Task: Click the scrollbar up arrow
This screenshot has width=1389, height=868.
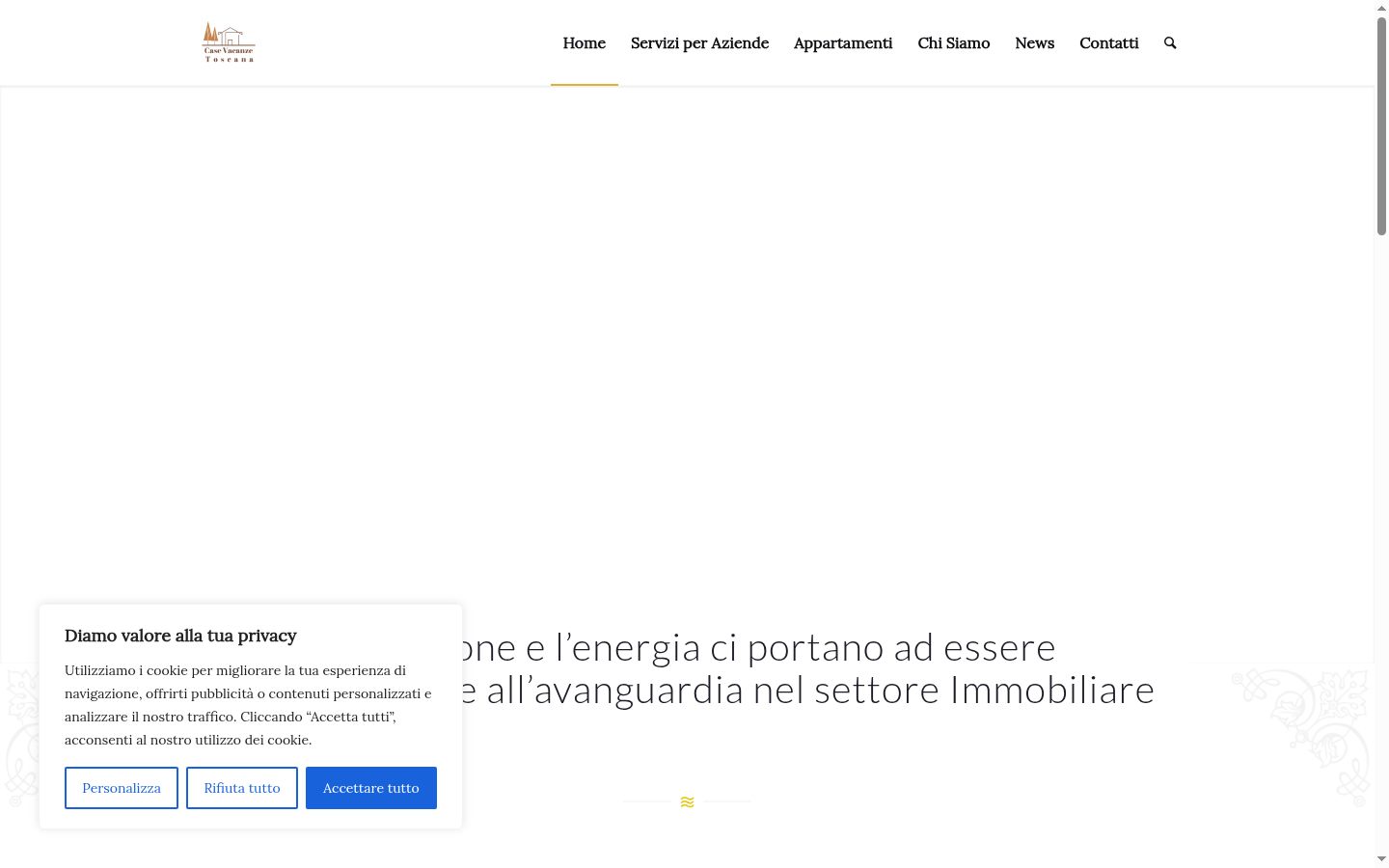Action: (x=1381, y=8)
